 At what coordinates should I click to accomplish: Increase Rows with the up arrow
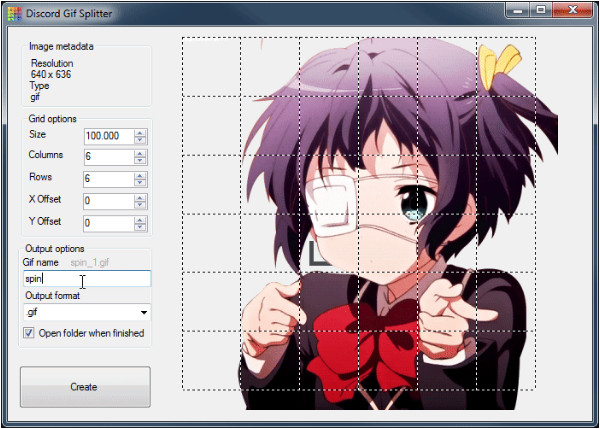[x=140, y=175]
